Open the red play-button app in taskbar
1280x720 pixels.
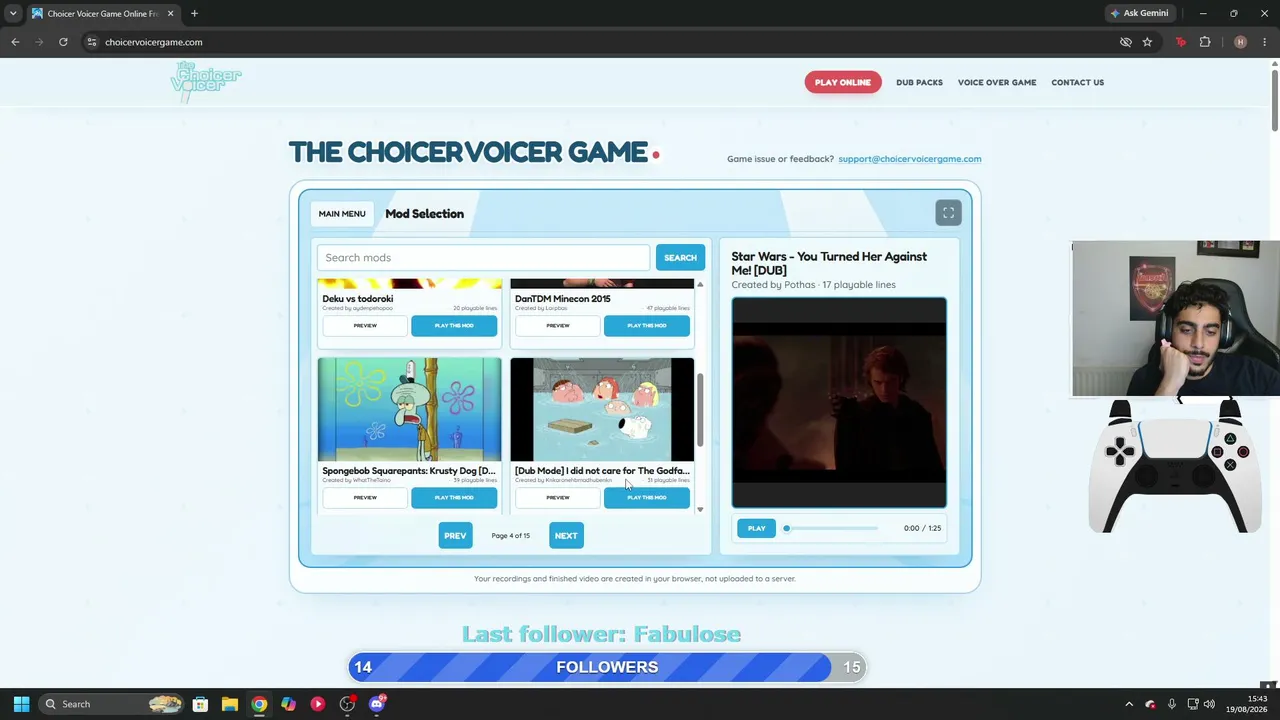[x=318, y=704]
